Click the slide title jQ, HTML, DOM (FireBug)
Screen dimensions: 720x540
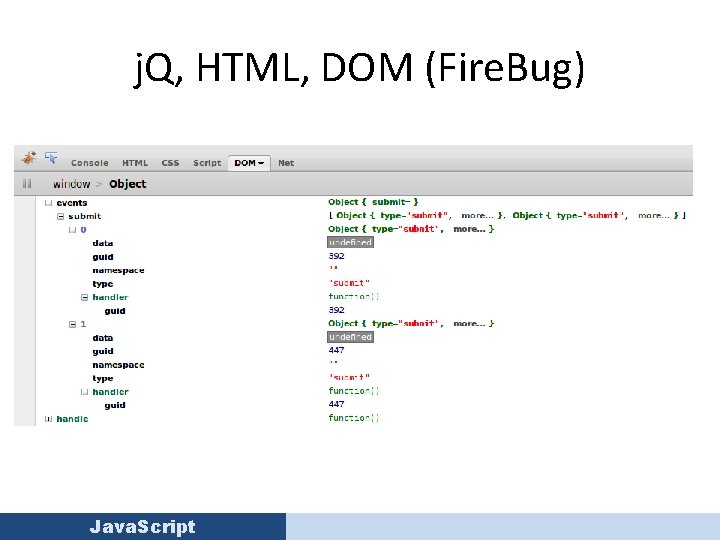click(x=360, y=68)
